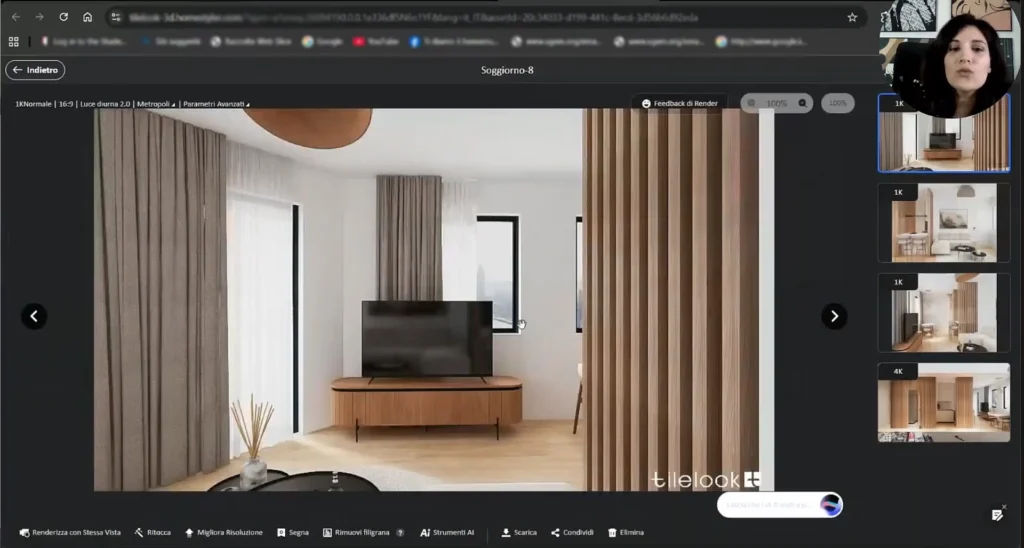Click the zoom in magnifier icon

pos(803,103)
